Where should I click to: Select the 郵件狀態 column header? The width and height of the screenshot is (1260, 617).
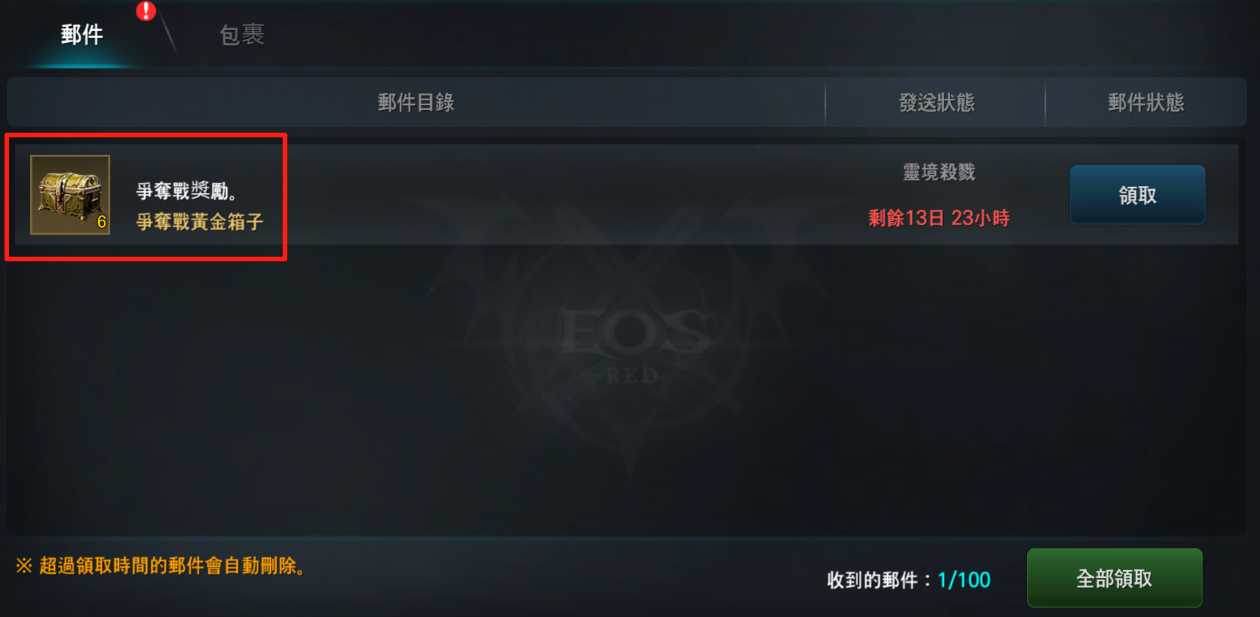[x=1146, y=102]
